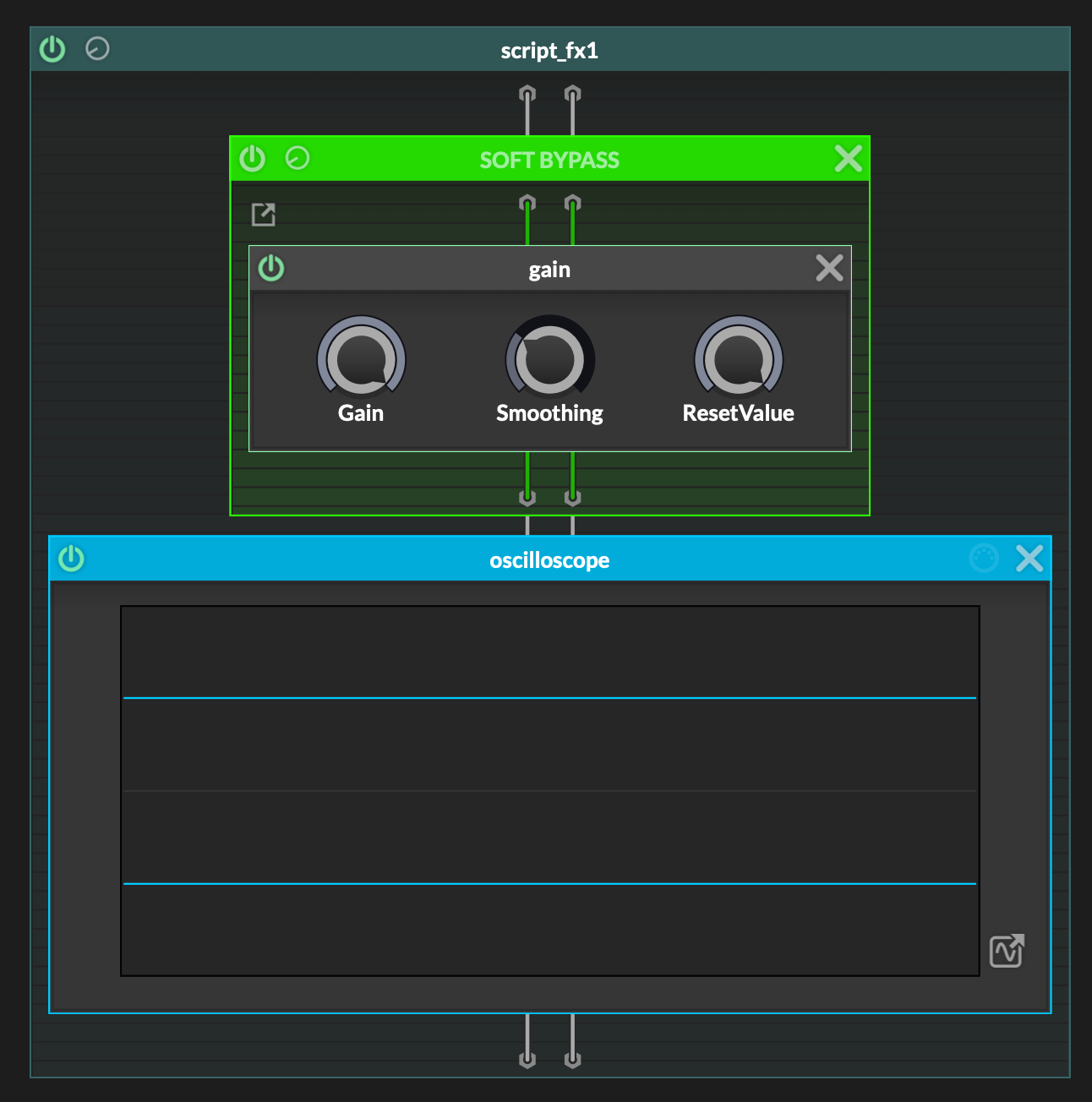
Task: Select the SOFT BYPASS title header
Action: [x=549, y=160]
